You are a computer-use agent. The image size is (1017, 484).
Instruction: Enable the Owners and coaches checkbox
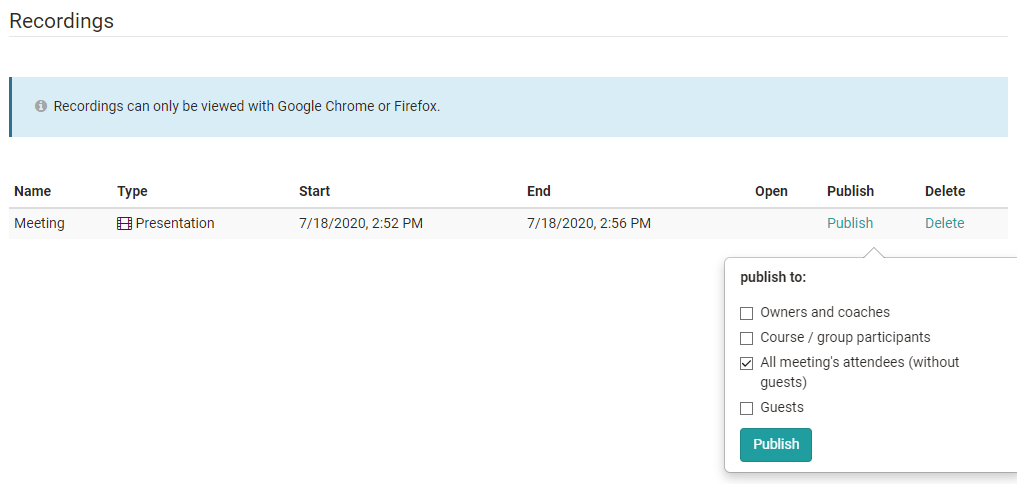[746, 313]
